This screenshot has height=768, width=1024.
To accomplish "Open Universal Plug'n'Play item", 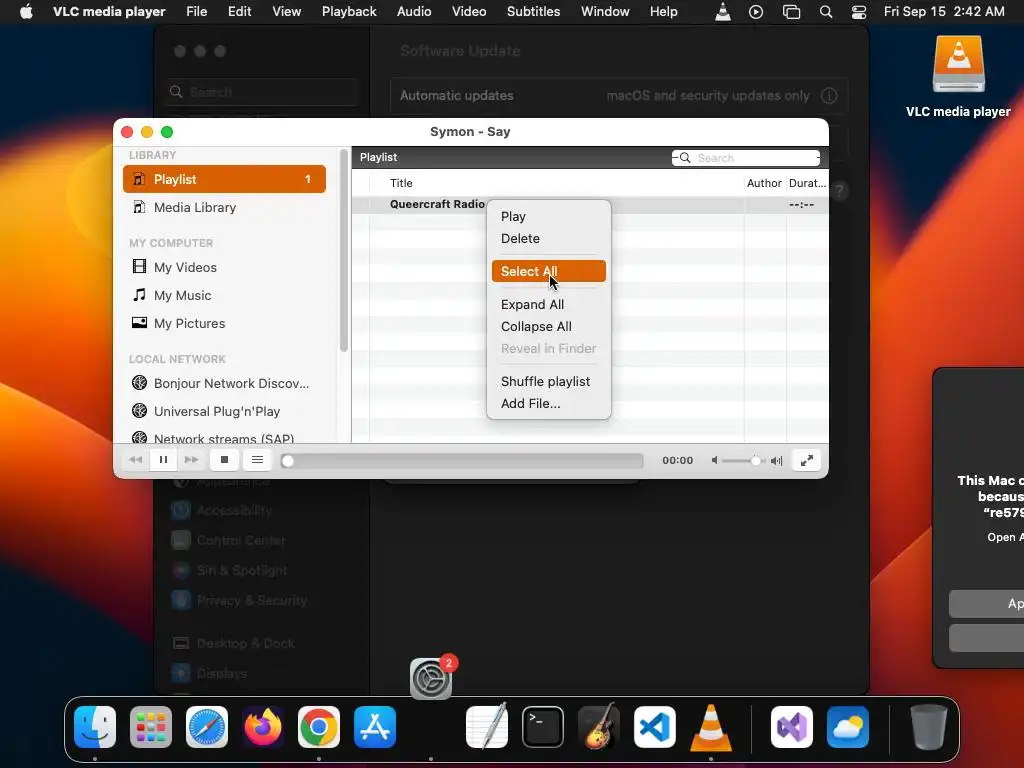I will tap(224, 411).
